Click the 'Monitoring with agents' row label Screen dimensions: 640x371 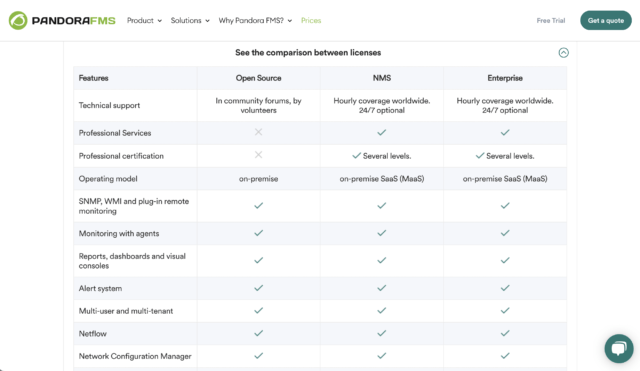pos(119,233)
